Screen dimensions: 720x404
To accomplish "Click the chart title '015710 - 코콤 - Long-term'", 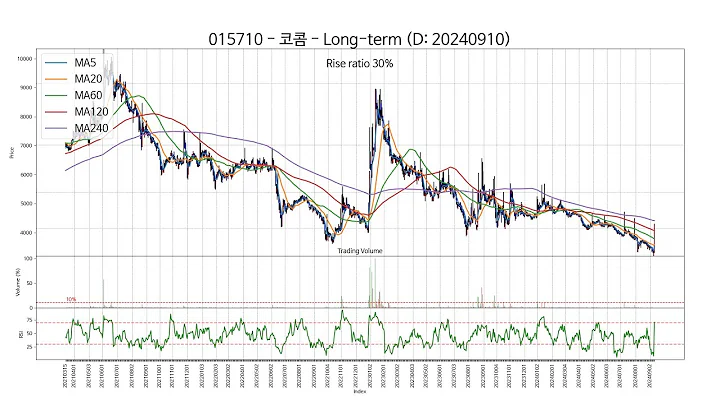I will [306, 39].
